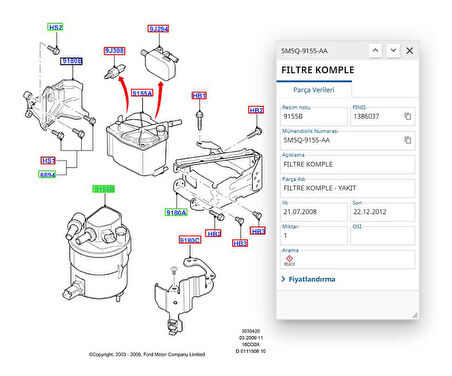The height and width of the screenshot is (376, 452).
Task: Close the FILTRE KOMPLE part panel
Action: pos(410,51)
